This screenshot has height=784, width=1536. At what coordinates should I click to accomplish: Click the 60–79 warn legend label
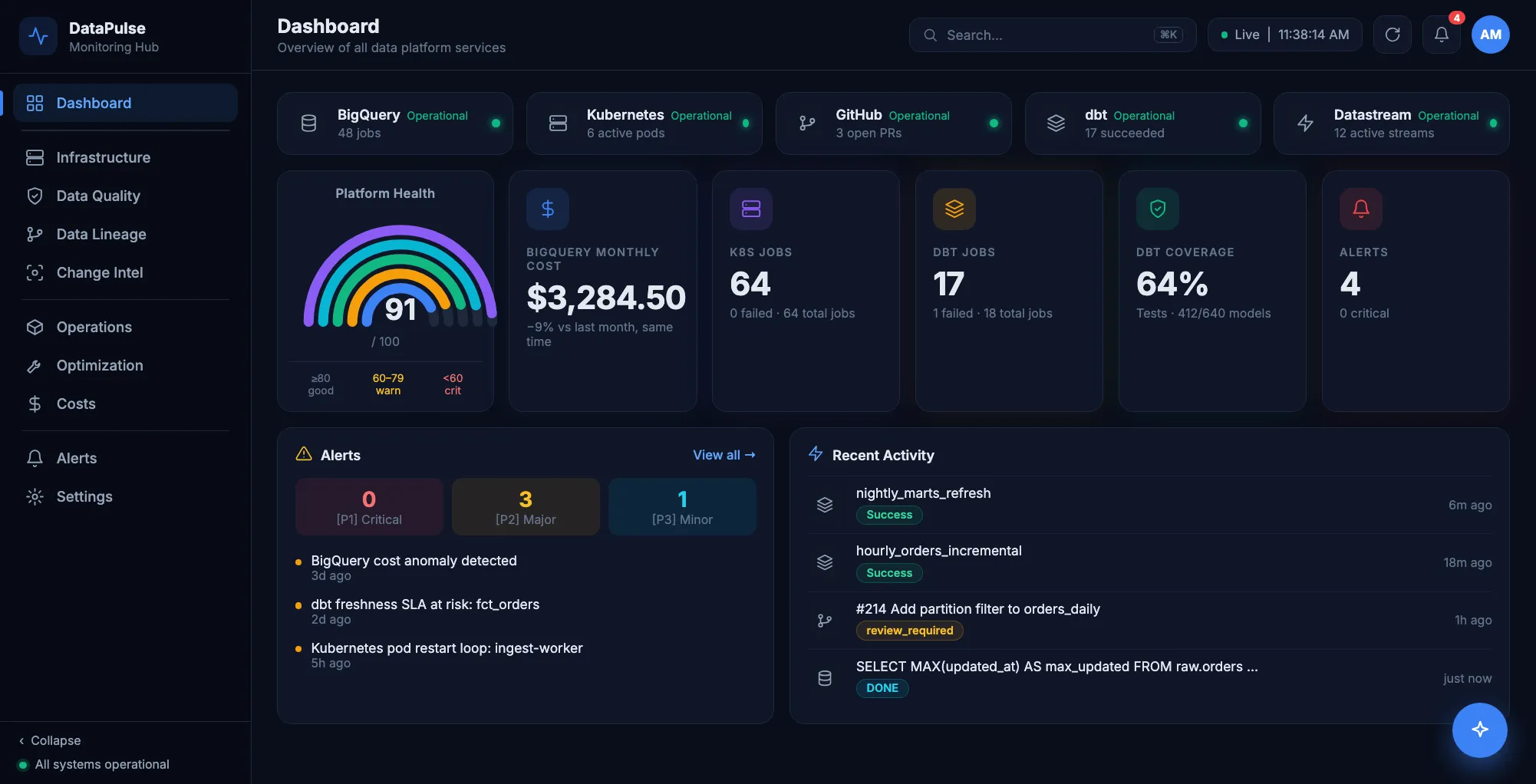pyautogui.click(x=387, y=384)
